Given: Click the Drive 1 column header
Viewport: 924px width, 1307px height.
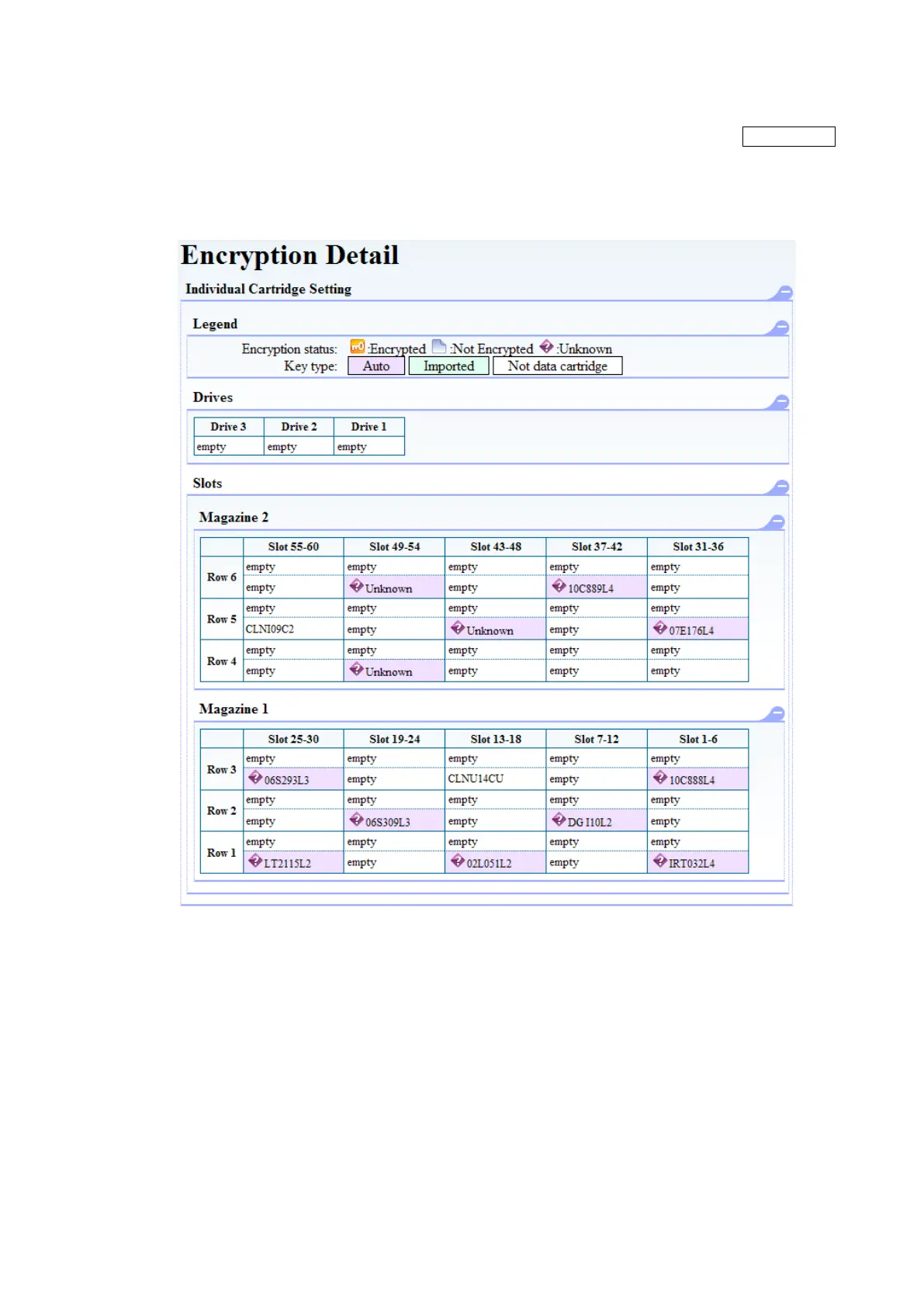Looking at the screenshot, I should [x=369, y=427].
